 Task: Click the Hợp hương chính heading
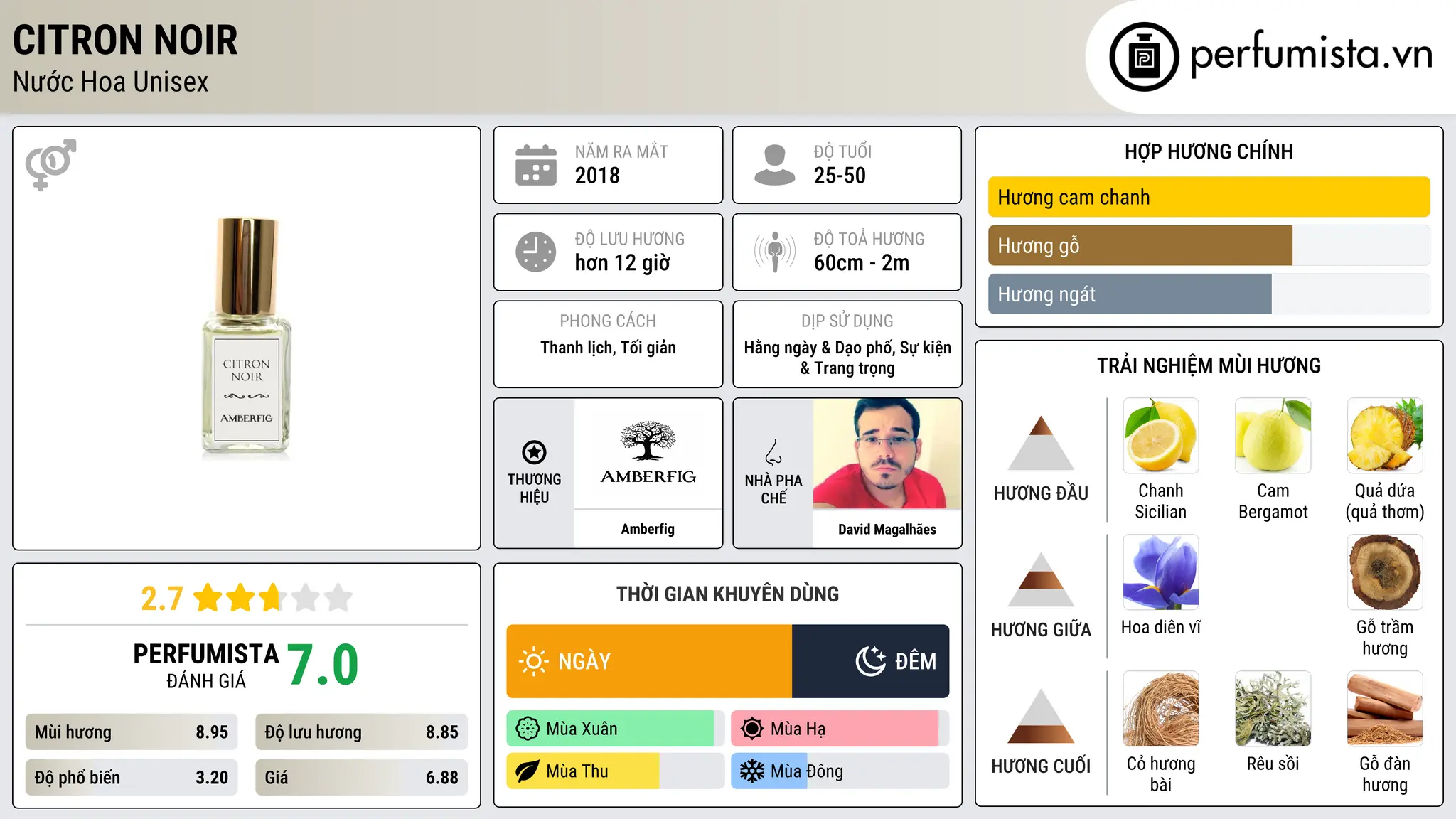1209,151
